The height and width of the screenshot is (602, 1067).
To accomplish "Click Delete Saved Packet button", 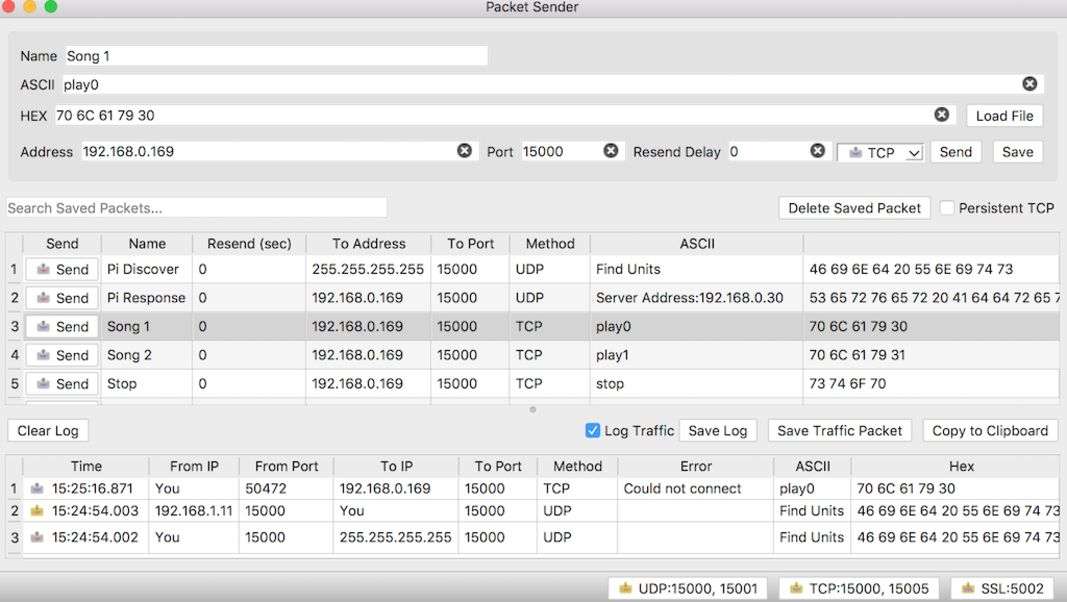I will pos(854,208).
